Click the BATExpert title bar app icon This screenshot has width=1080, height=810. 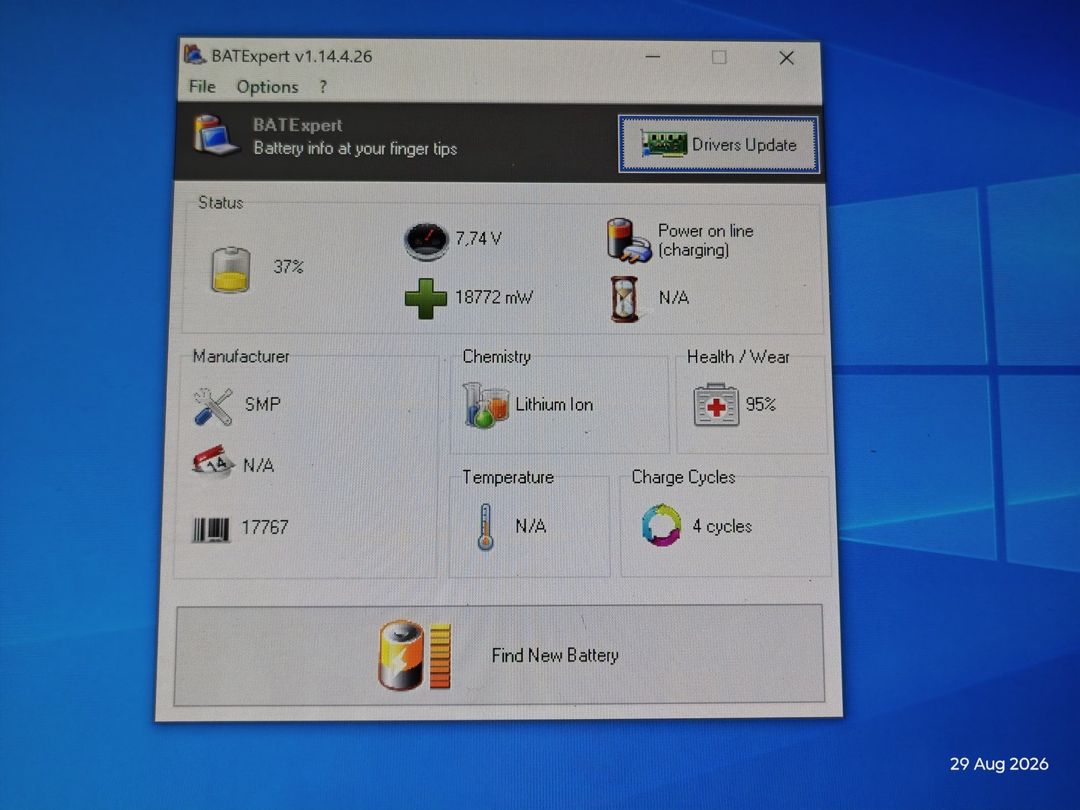[x=195, y=55]
